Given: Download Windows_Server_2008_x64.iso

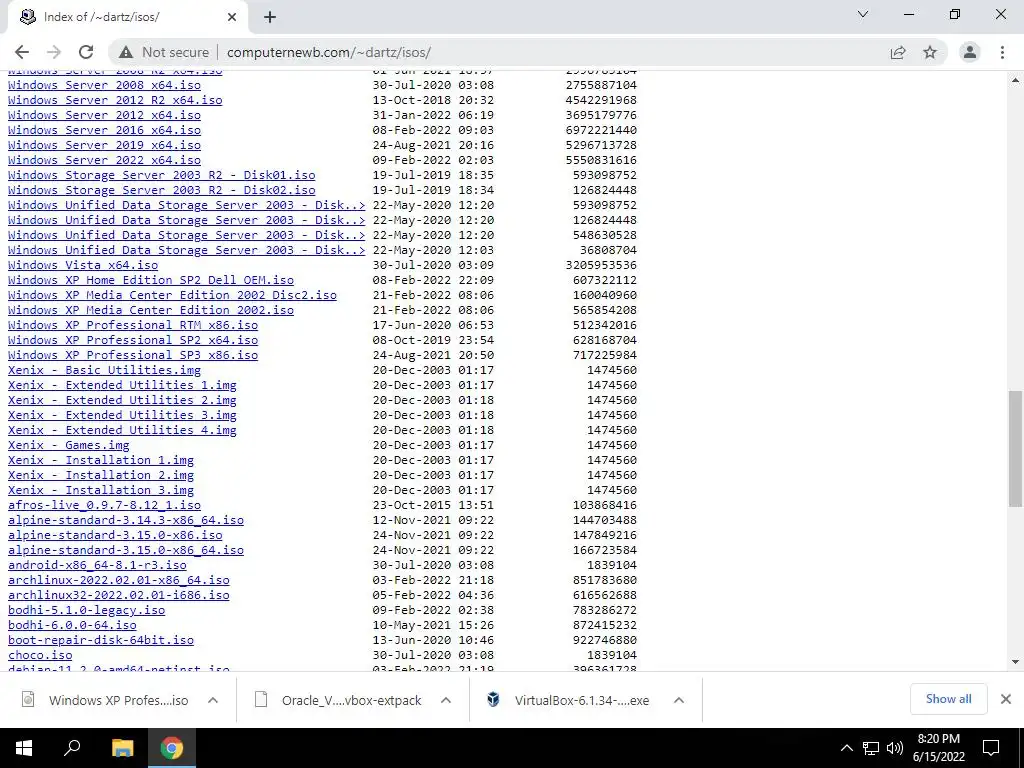Looking at the screenshot, I should [104, 85].
